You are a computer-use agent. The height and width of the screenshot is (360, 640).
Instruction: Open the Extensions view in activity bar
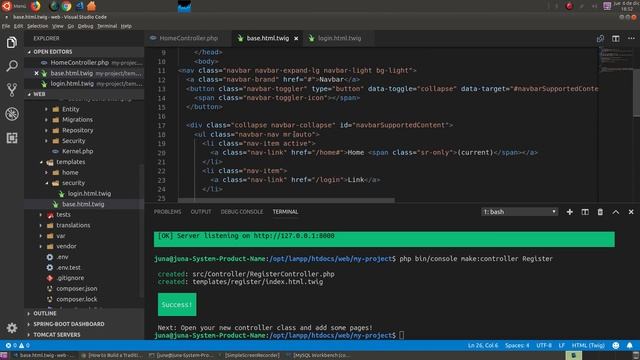pos(12,138)
